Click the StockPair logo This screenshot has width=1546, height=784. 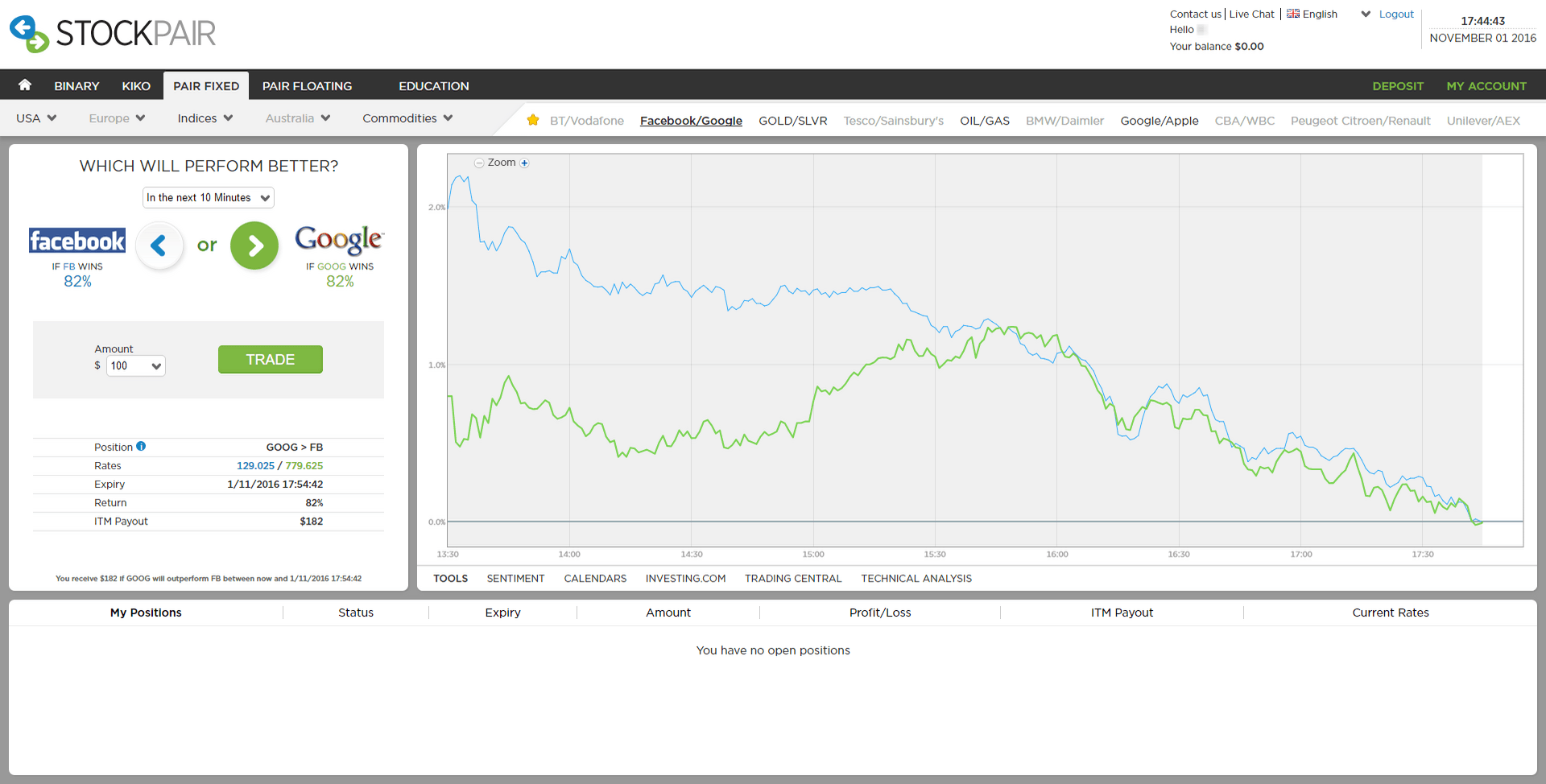(113, 34)
